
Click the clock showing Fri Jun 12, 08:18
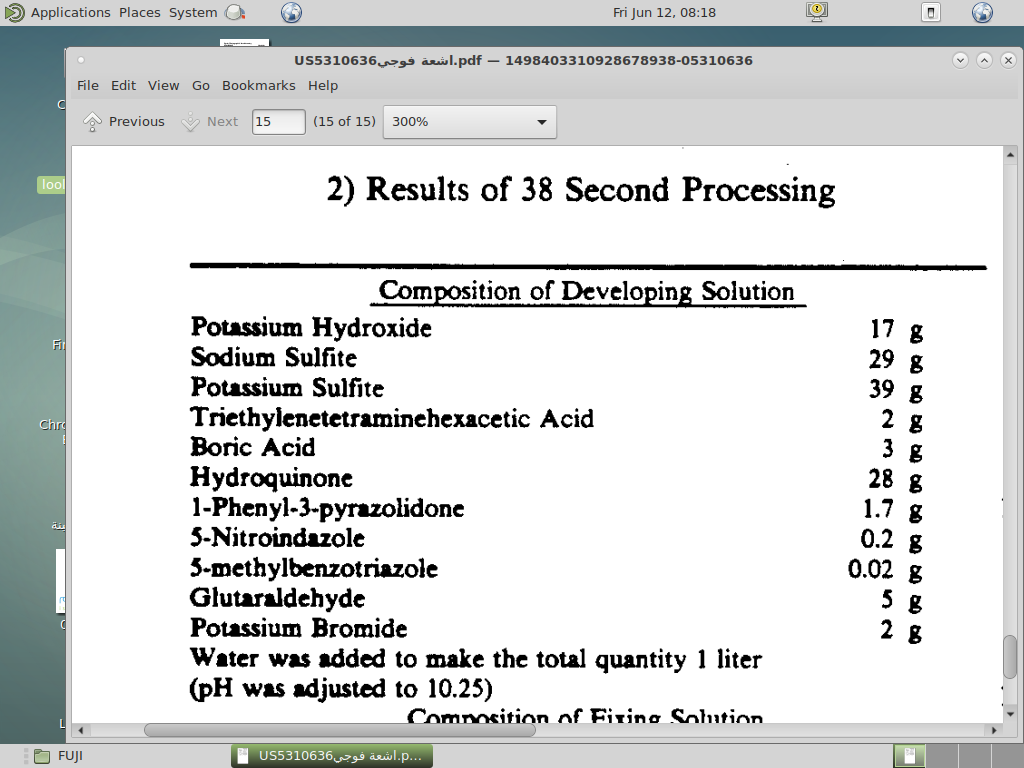point(664,12)
